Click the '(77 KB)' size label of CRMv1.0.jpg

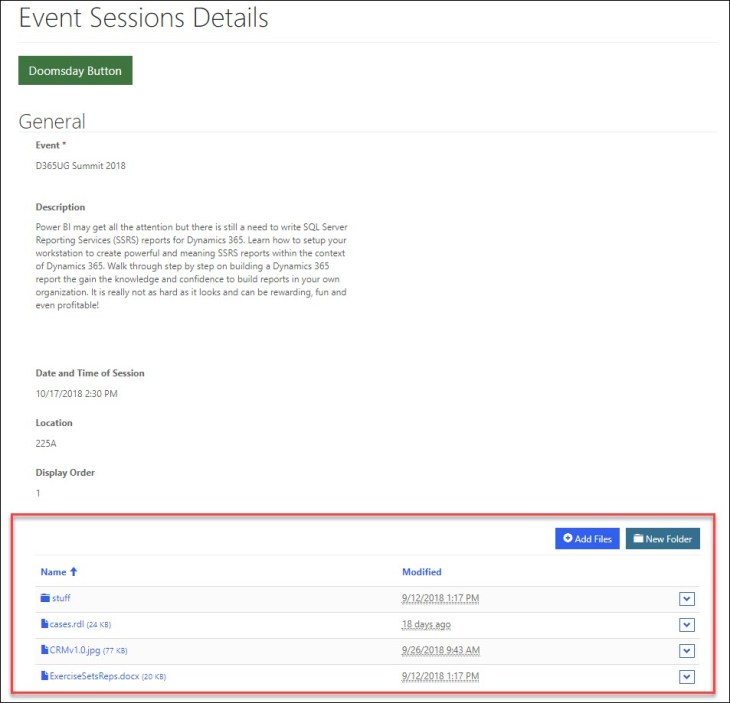pyautogui.click(x=115, y=651)
